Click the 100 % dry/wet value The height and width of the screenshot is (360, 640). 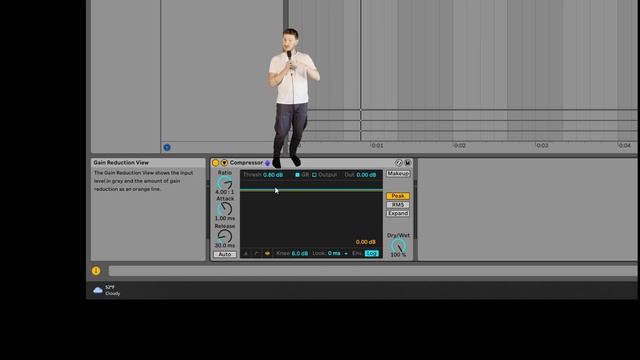[x=398, y=255]
